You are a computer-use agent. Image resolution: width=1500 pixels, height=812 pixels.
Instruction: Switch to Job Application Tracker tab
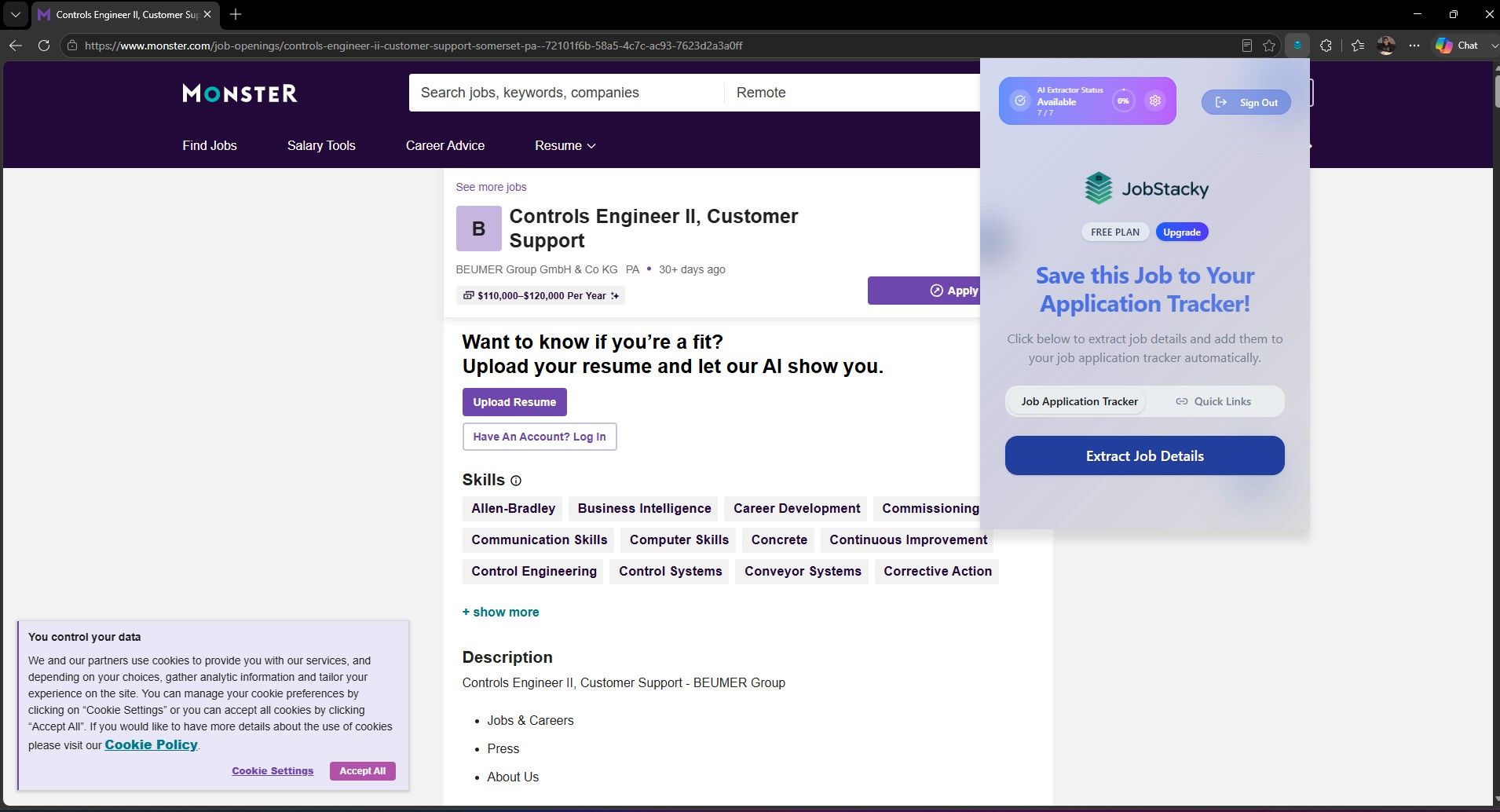click(1077, 401)
